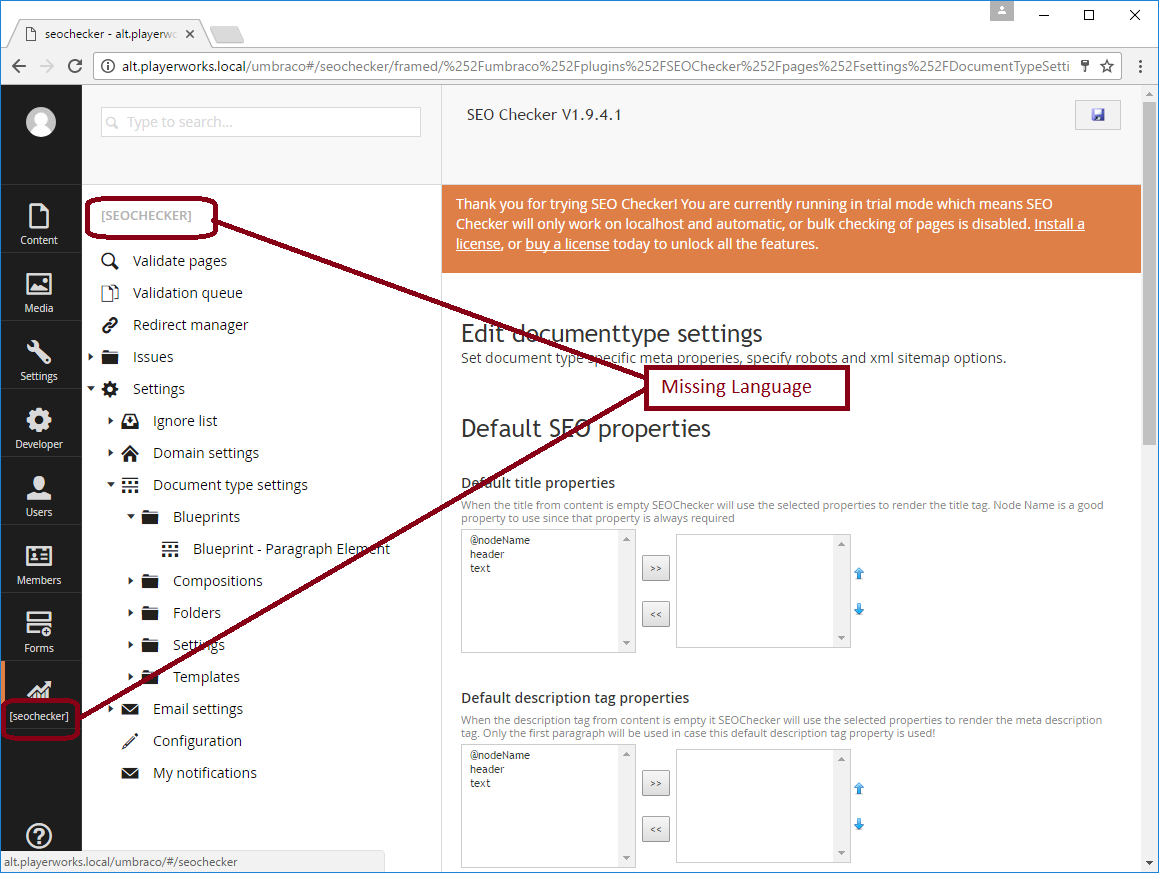The image size is (1159, 873).
Task: Select Validate pages in the tree
Action: point(180,261)
